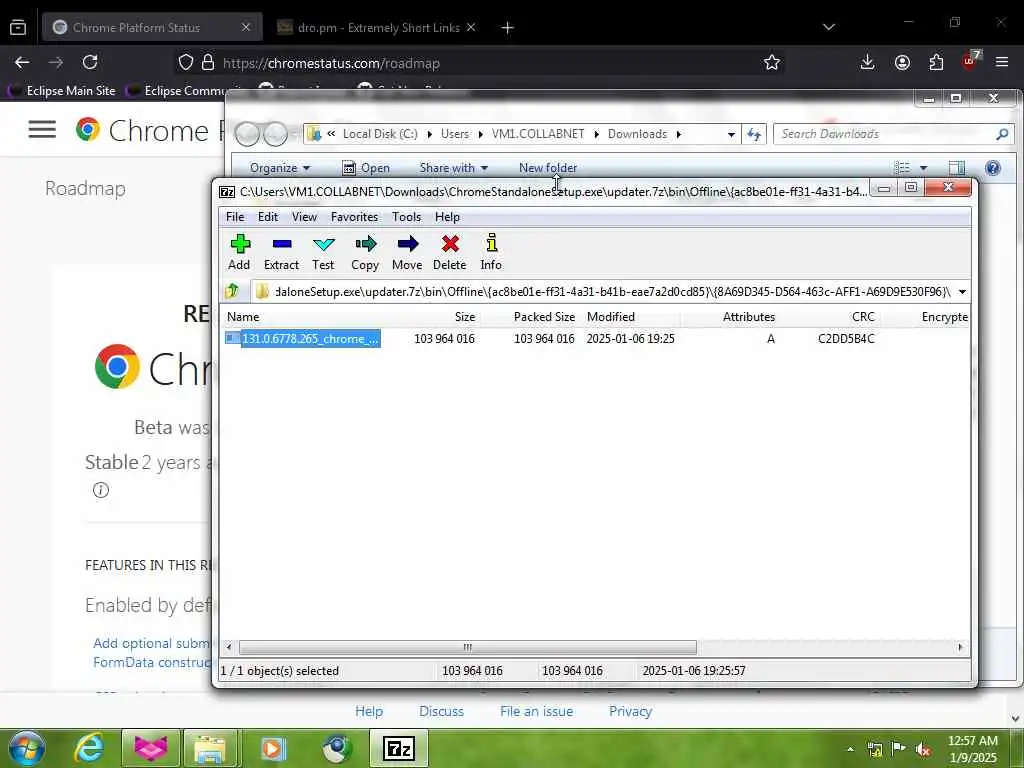Click the Search Downloads field in Explorer

885,134
